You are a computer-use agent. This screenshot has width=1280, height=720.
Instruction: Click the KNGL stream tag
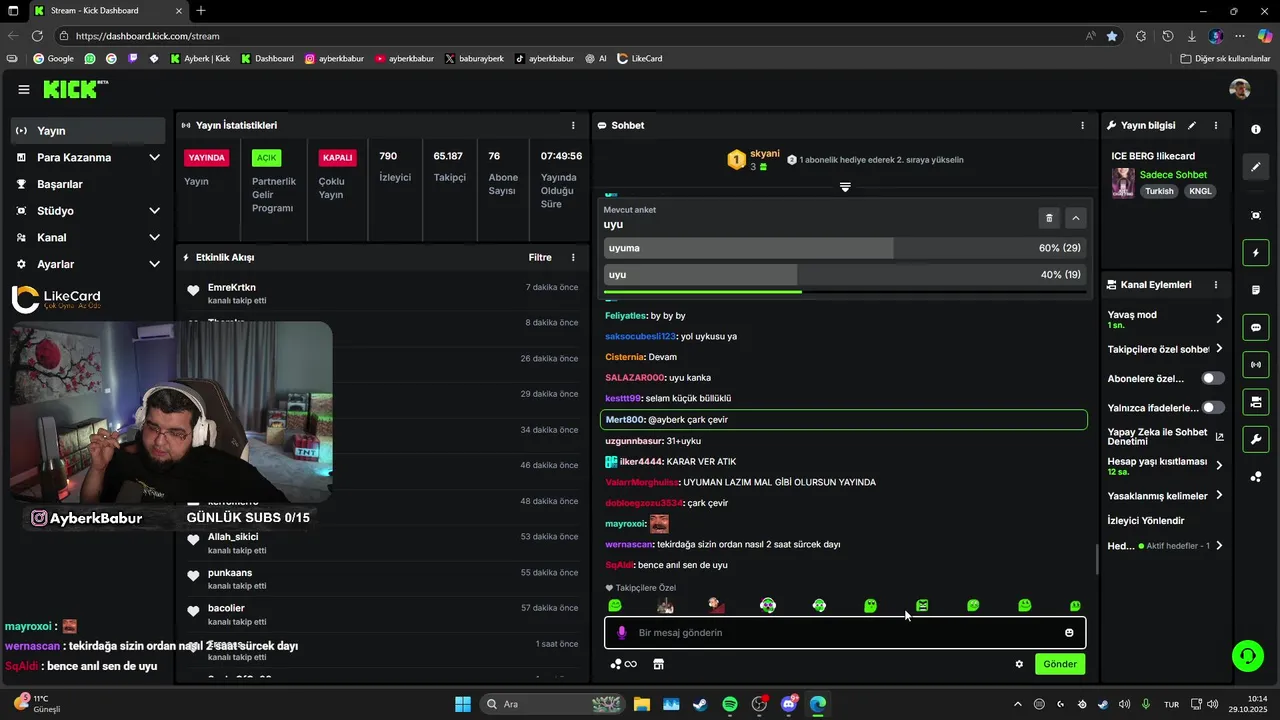point(1200,191)
